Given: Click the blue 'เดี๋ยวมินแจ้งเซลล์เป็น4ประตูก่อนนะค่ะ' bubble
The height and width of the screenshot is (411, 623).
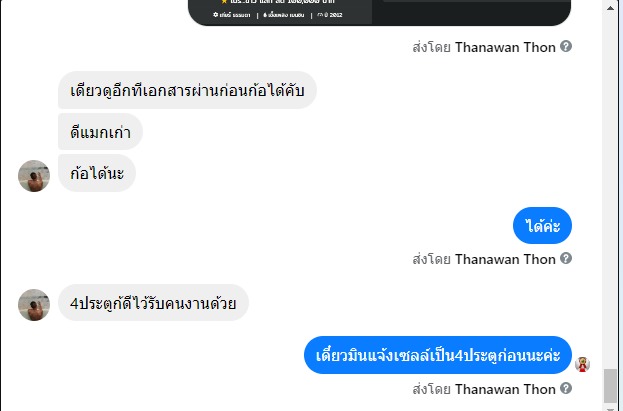Looking at the screenshot, I should coord(438,355).
